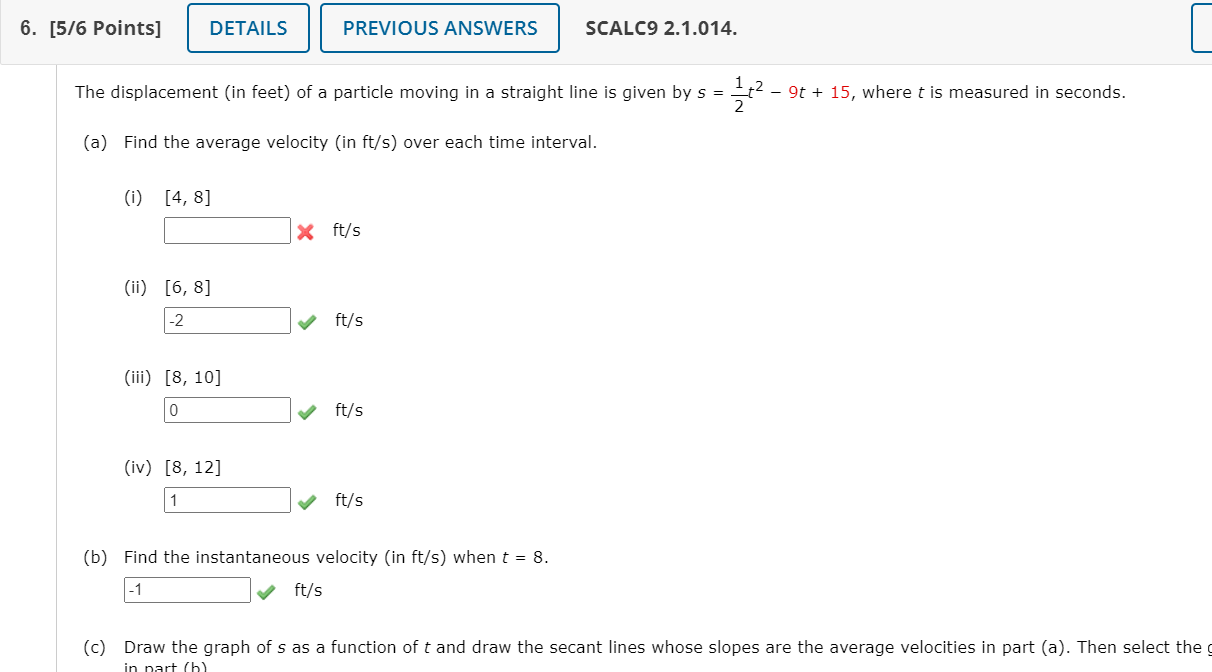This screenshot has width=1212, height=672.
Task: Open the DETAILS panel
Action: pos(247,28)
